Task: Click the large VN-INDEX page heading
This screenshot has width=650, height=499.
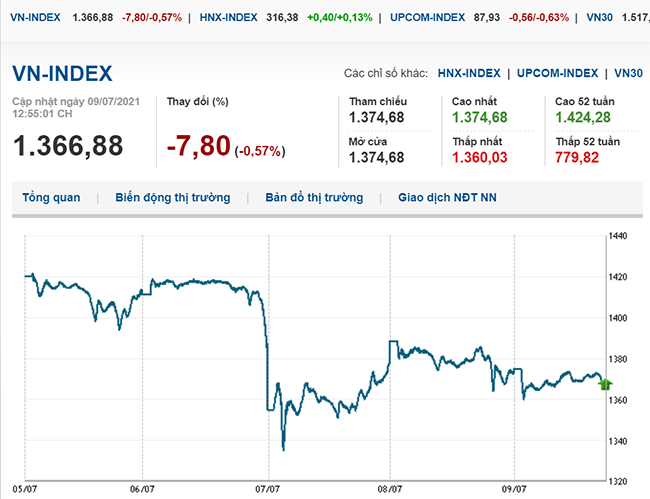Action: point(62,73)
